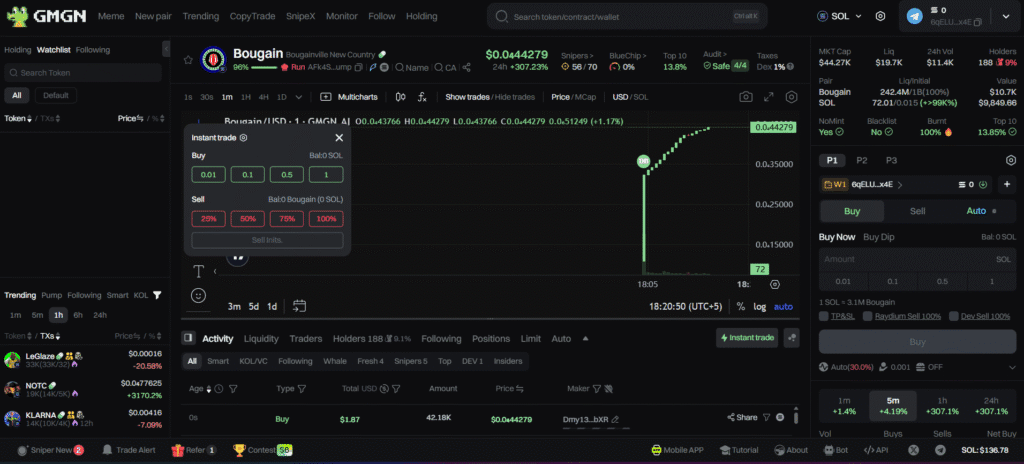Add a wallet with plus button

tap(1007, 185)
